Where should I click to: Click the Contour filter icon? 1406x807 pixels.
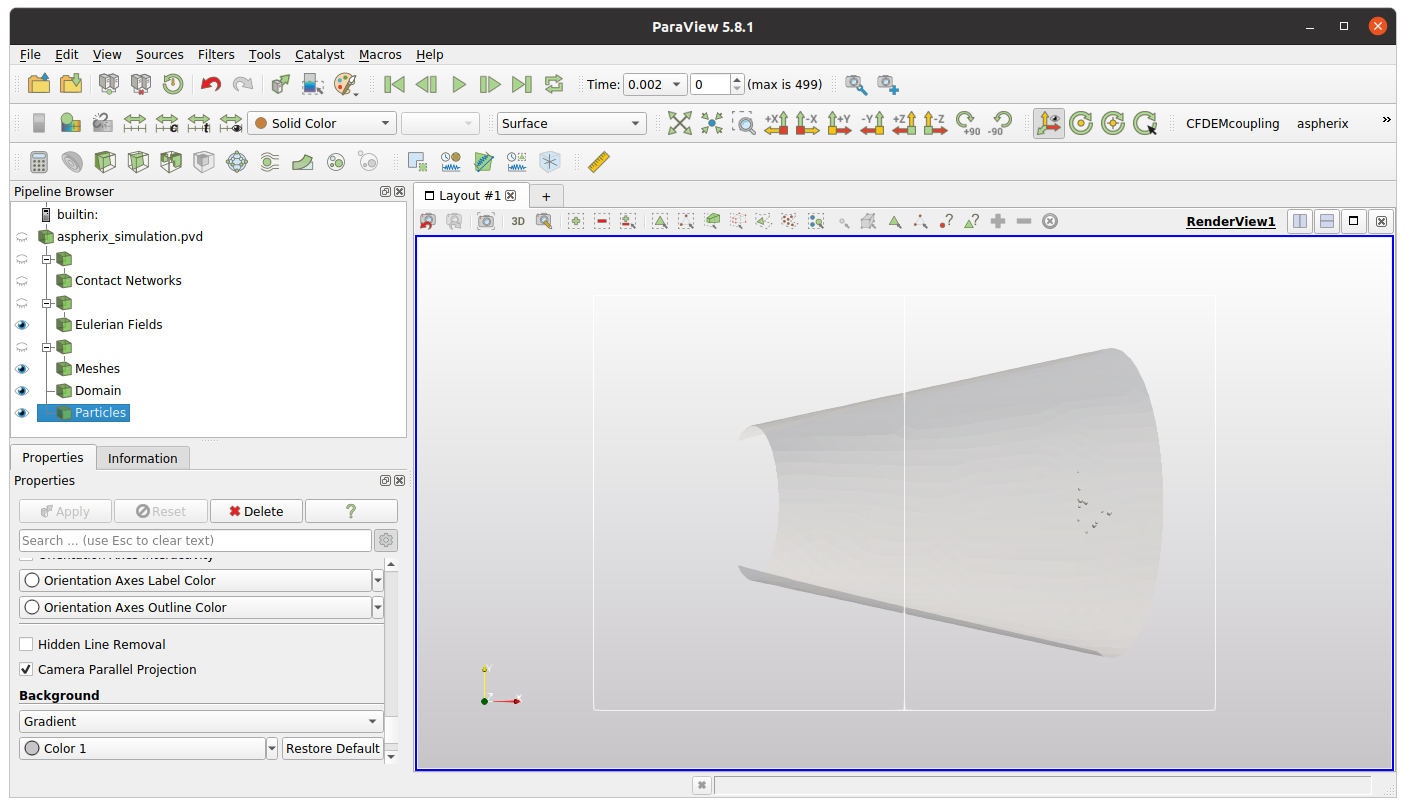[x=72, y=162]
